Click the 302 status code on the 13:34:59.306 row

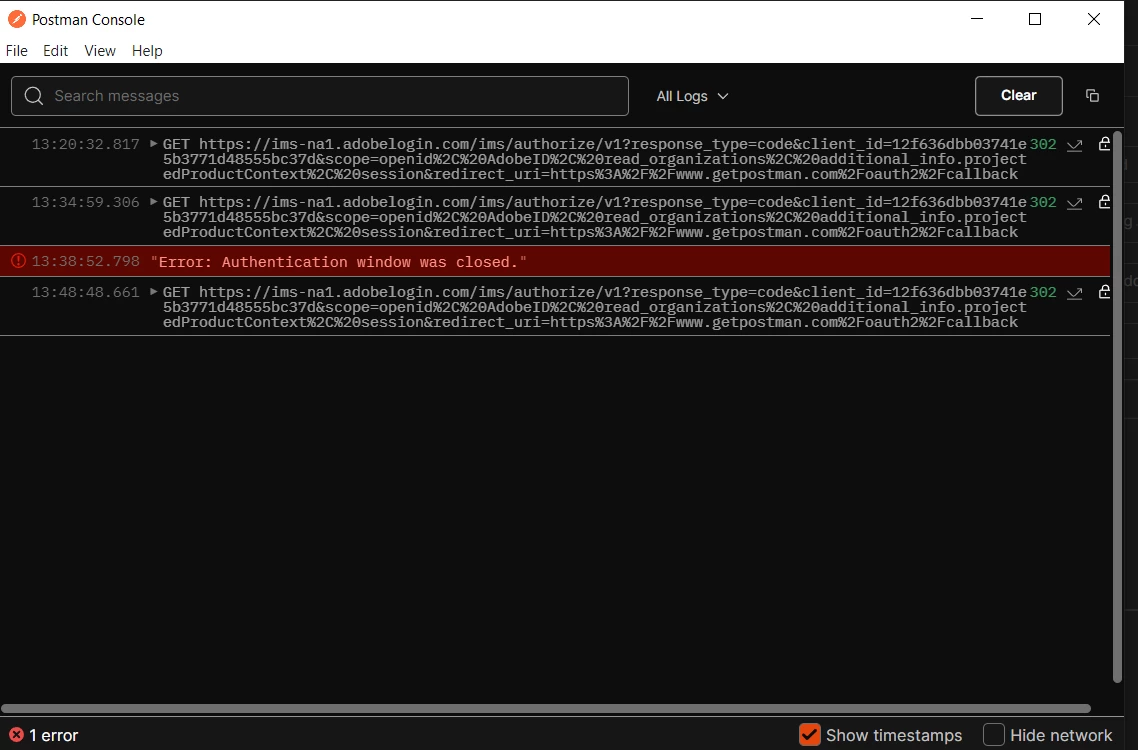(x=1043, y=203)
